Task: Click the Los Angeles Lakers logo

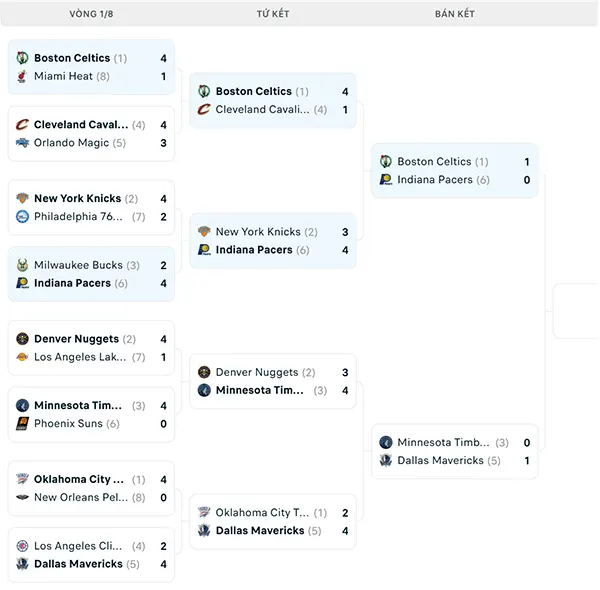Action: [22, 357]
